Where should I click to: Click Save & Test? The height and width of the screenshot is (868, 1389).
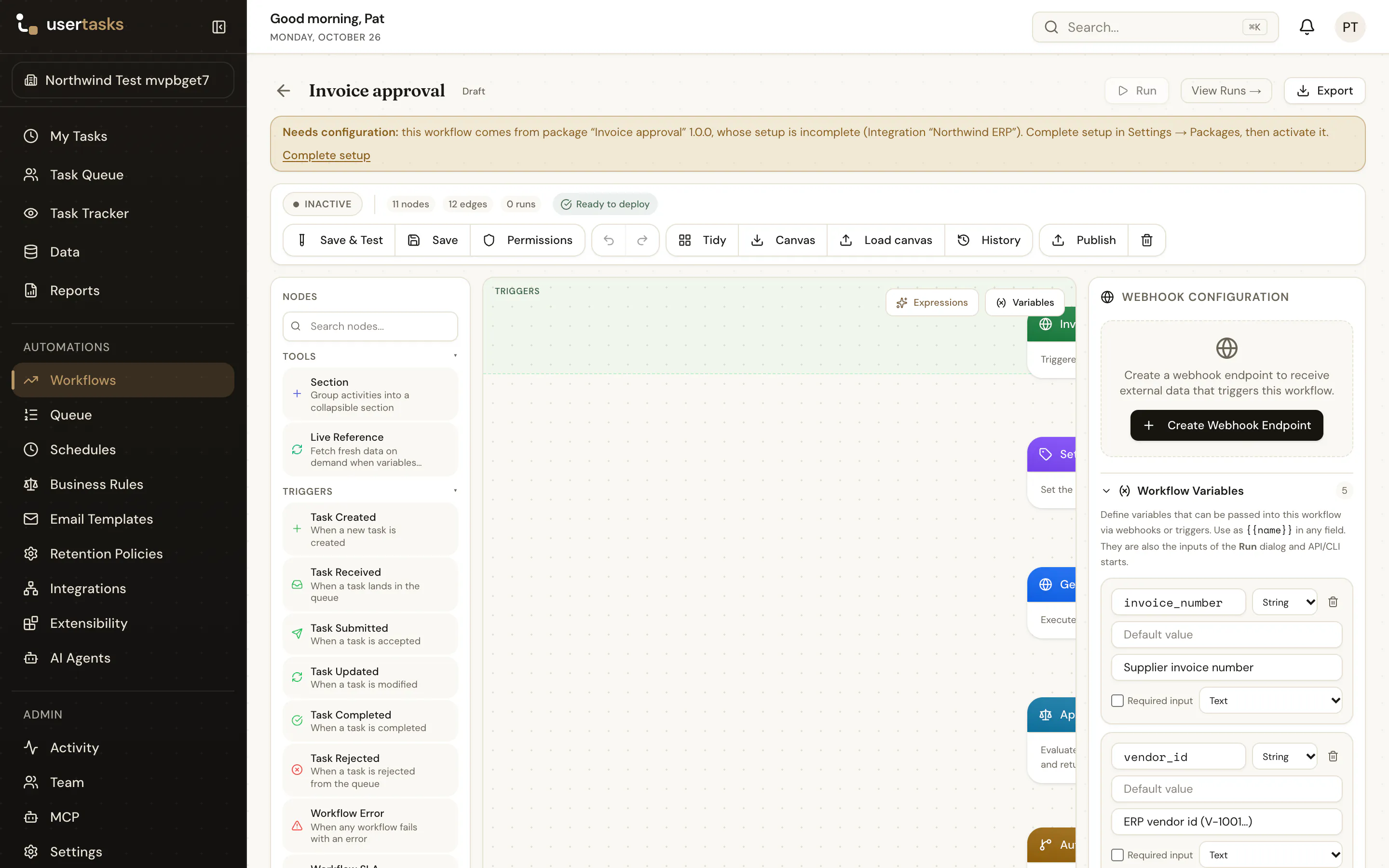tap(339, 240)
